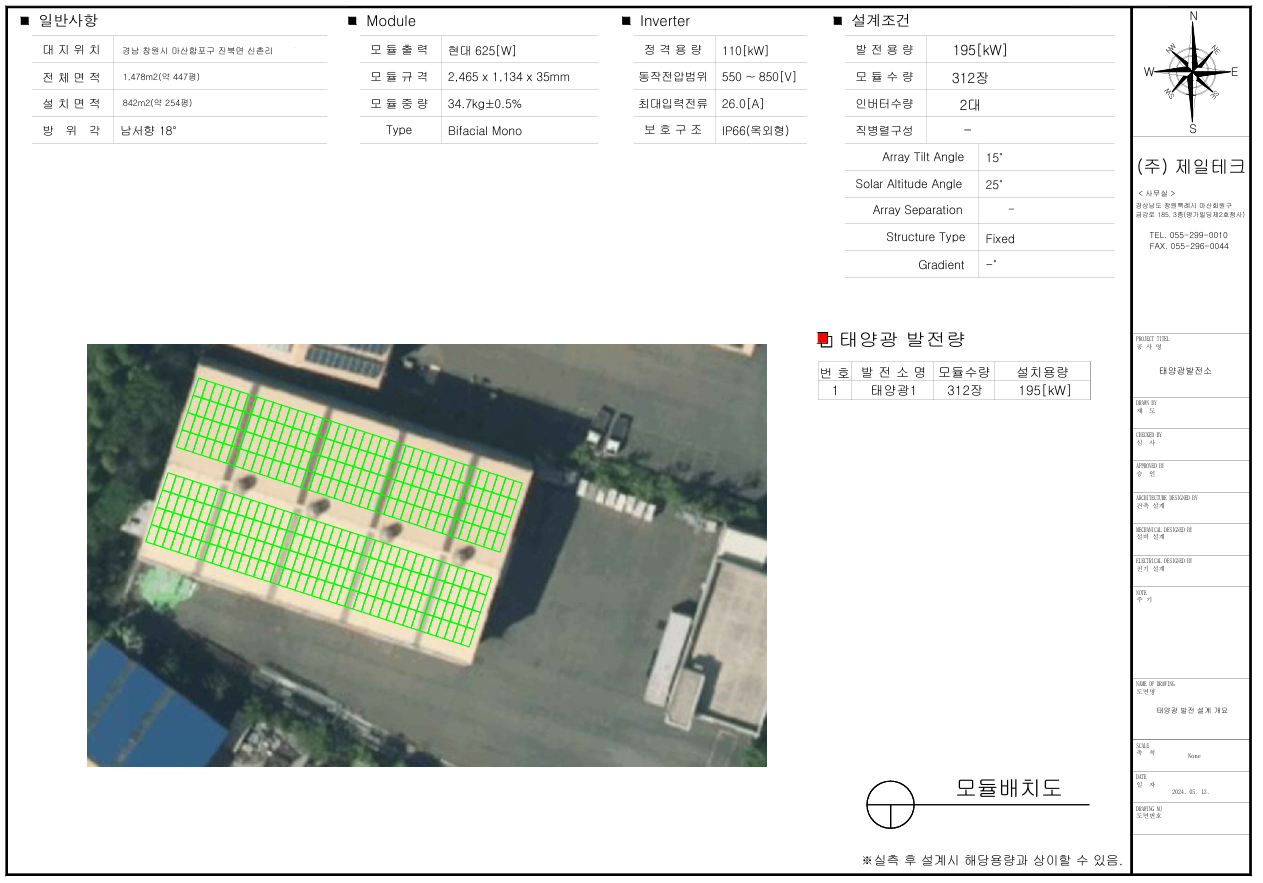Image resolution: width=1263 pixels, height=883 pixels.
Task: Select the 현대 625[W] module output cell
Action: [x=482, y=50]
